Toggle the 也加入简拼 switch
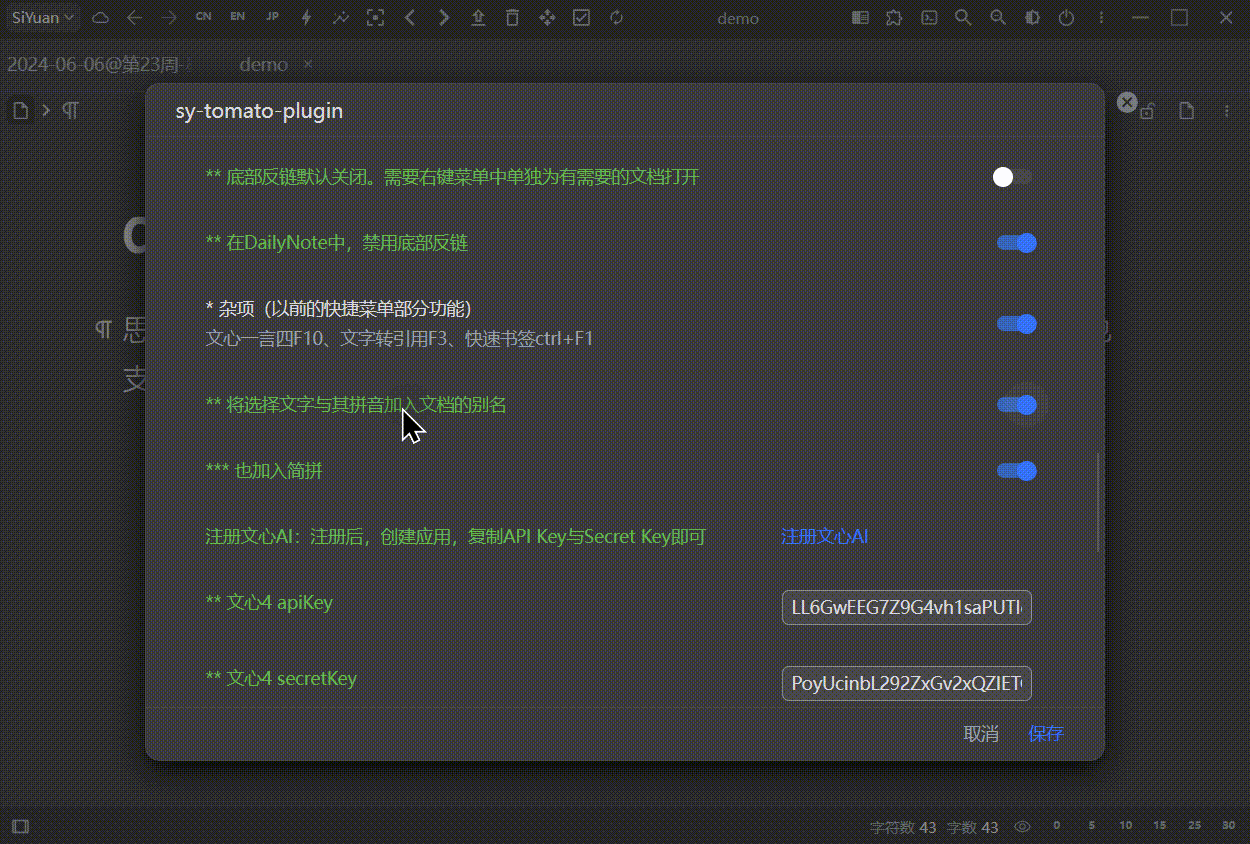Image resolution: width=1250 pixels, height=844 pixels. tap(1016, 471)
